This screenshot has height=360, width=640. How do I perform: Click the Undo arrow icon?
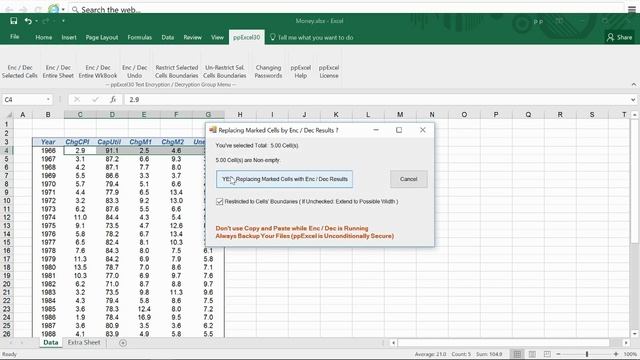pos(28,21)
